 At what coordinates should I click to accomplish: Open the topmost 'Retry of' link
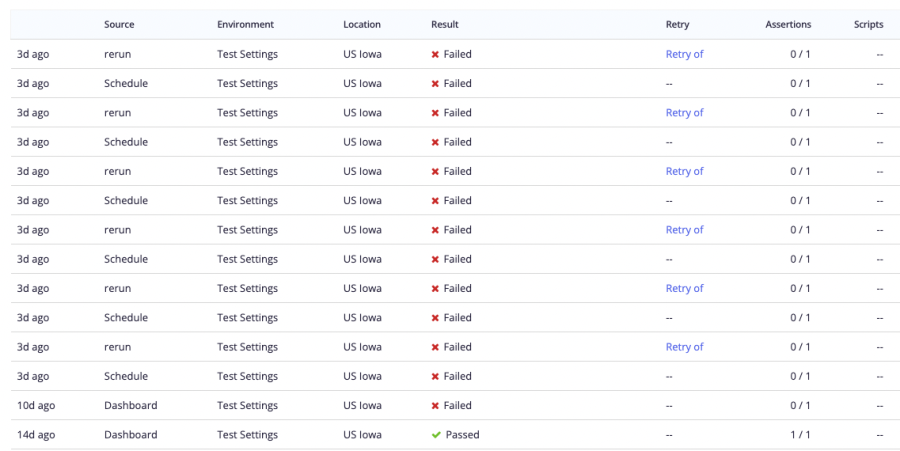coord(684,55)
